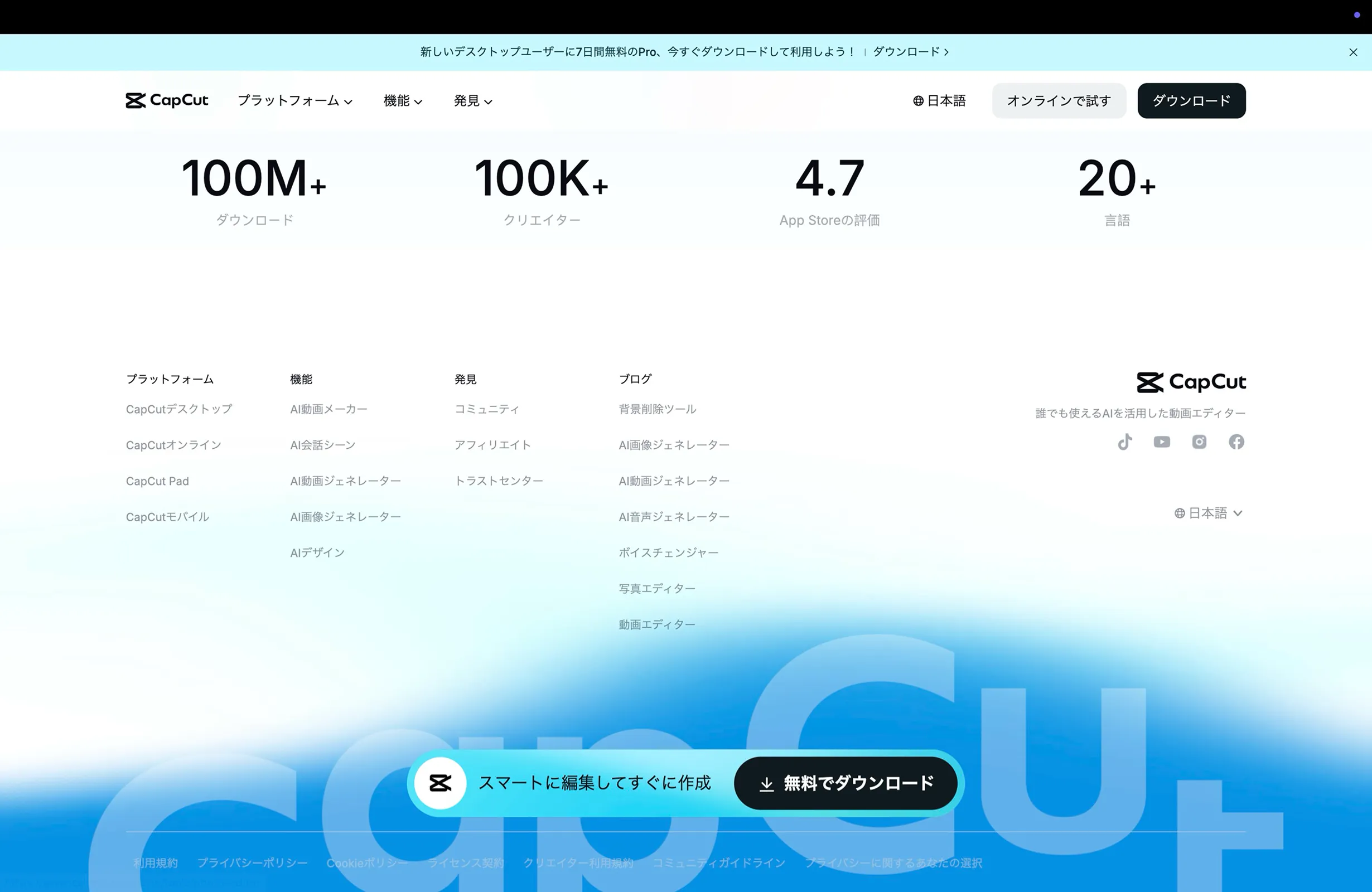Open CapCutオンライン link
The image size is (1372, 892).
point(173,445)
